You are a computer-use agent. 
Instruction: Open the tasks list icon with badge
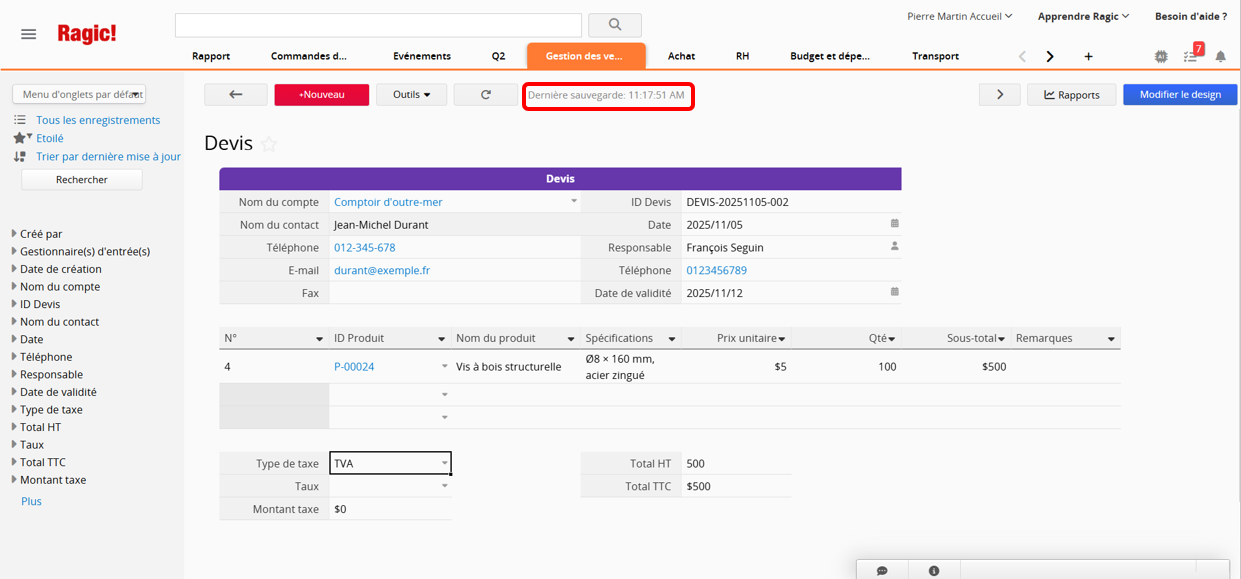1191,56
